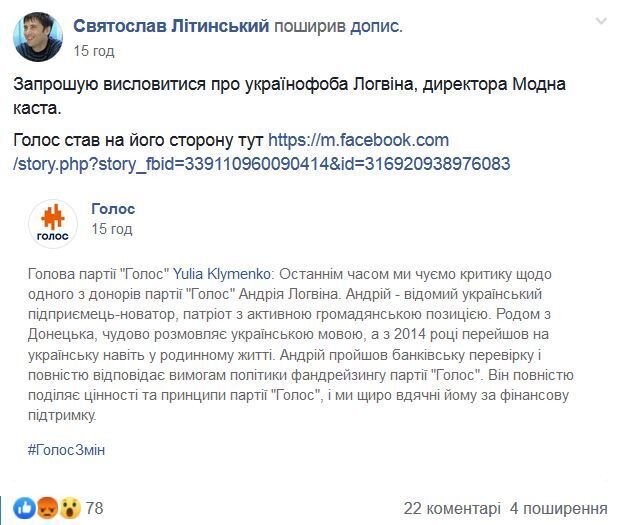Click the shared Голос post's timestamp

click(x=112, y=229)
